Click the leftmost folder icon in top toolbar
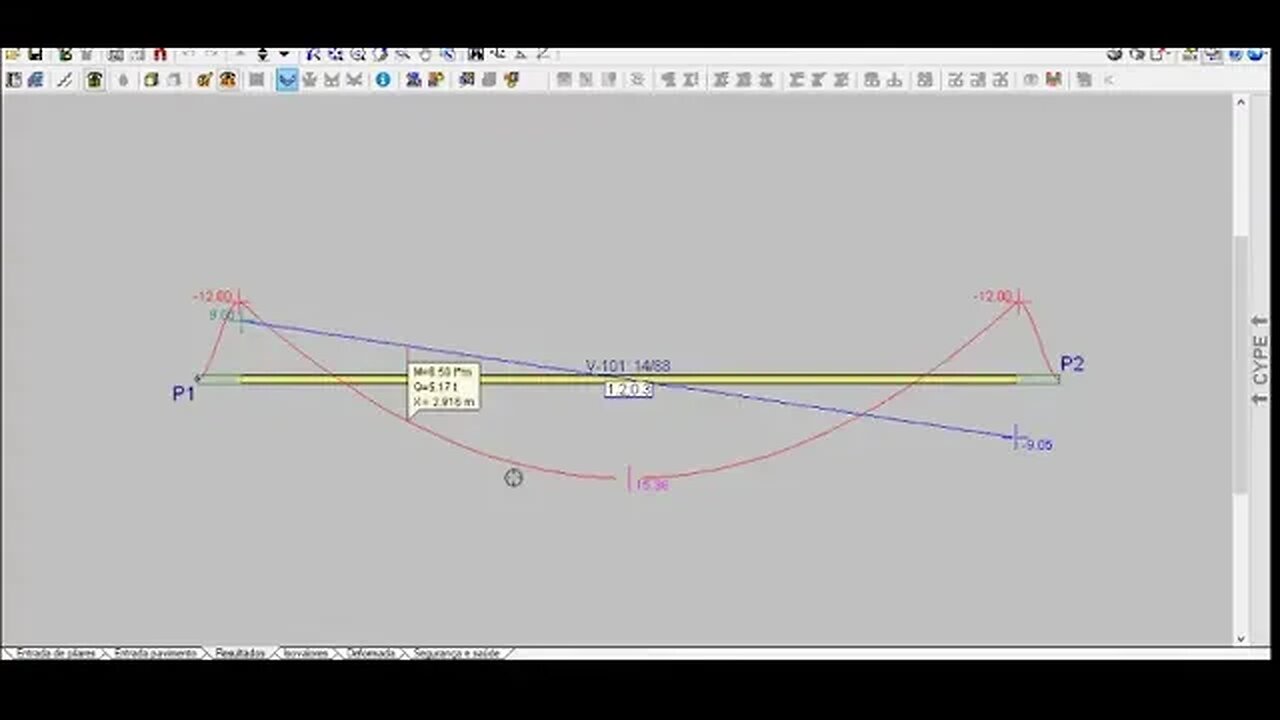Screen dimensions: 1280x720 (x=13, y=54)
